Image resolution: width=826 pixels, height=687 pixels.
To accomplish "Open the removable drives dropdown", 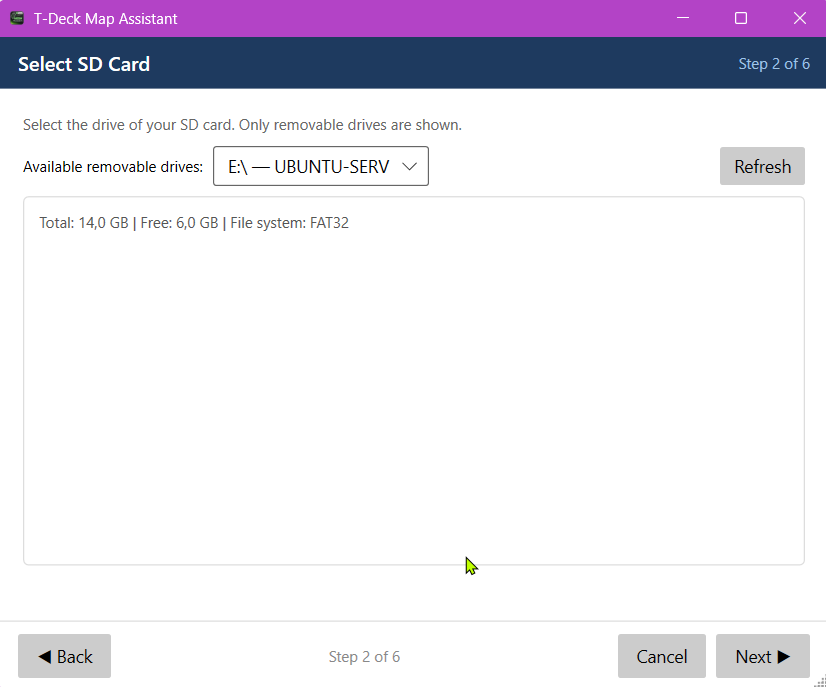I will click(321, 166).
